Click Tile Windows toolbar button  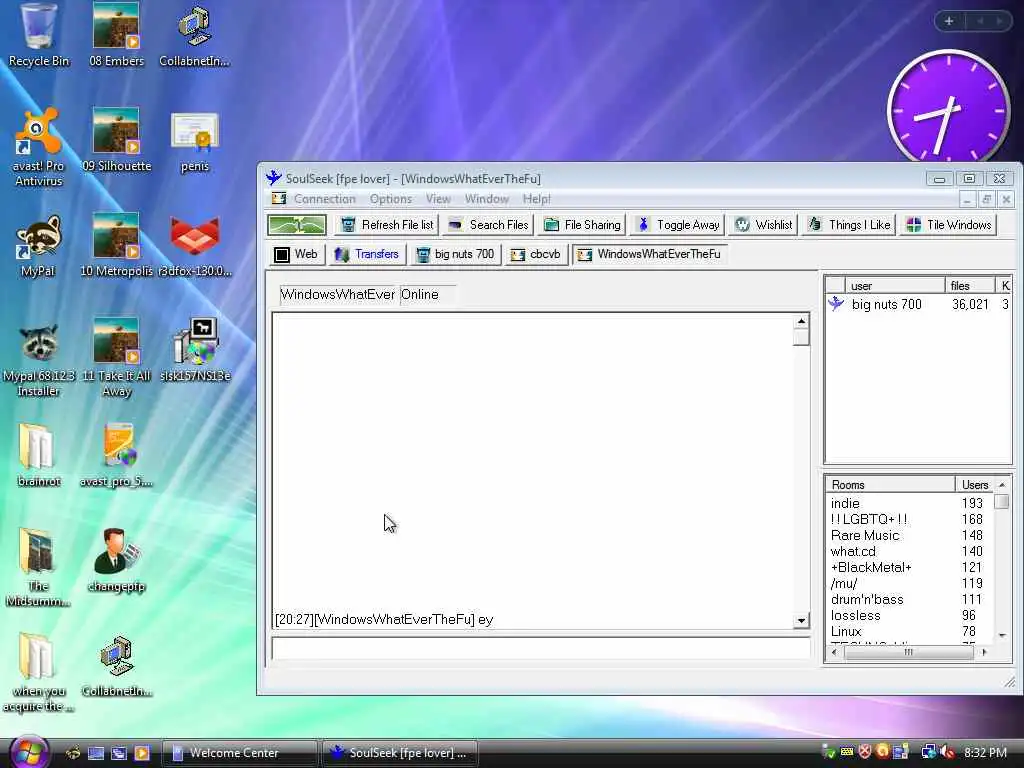tap(949, 225)
